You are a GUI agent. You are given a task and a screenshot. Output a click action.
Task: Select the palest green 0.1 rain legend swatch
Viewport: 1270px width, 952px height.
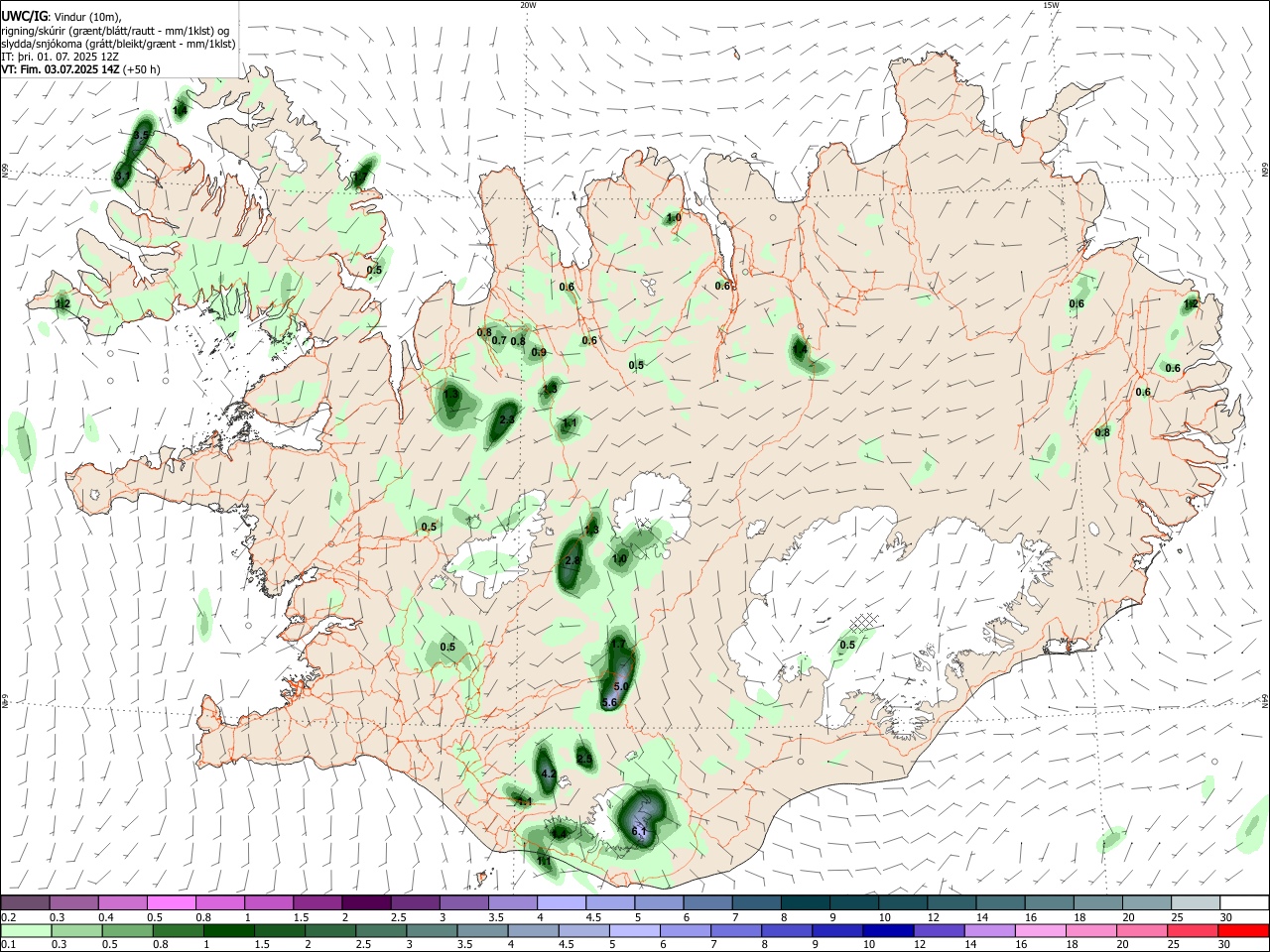coord(25,930)
